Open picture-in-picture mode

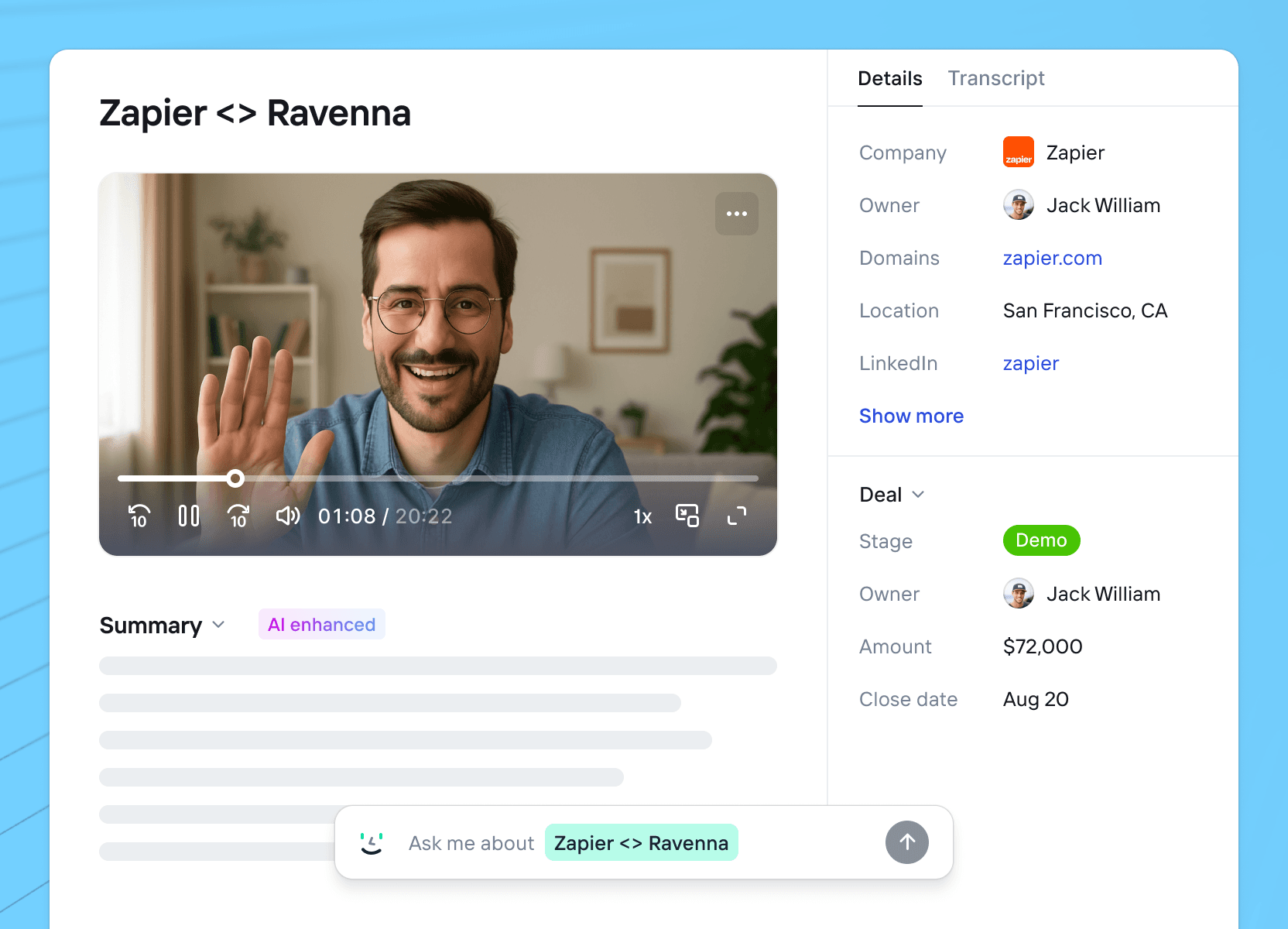coord(687,516)
